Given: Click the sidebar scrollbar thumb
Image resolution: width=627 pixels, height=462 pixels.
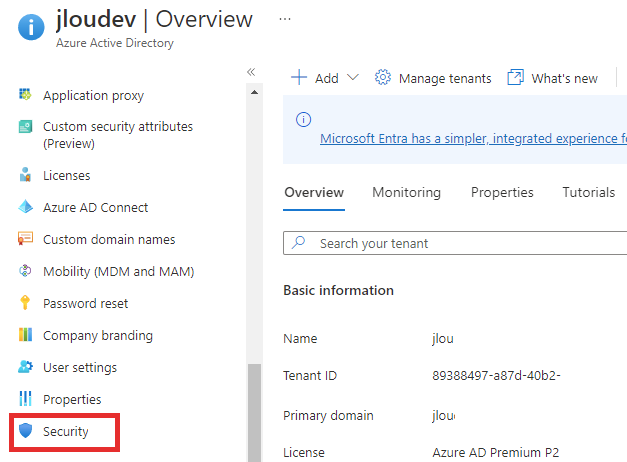Looking at the screenshot, I should [254, 413].
